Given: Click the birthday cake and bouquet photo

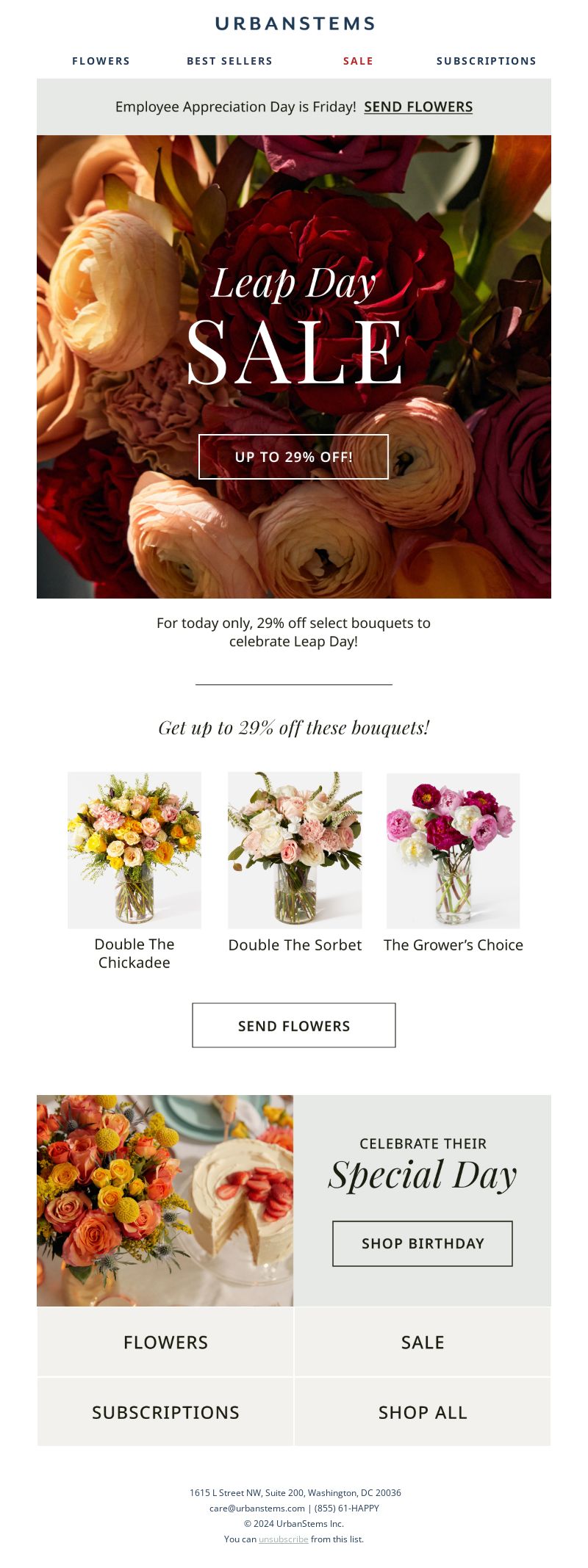Looking at the screenshot, I should tap(165, 1201).
